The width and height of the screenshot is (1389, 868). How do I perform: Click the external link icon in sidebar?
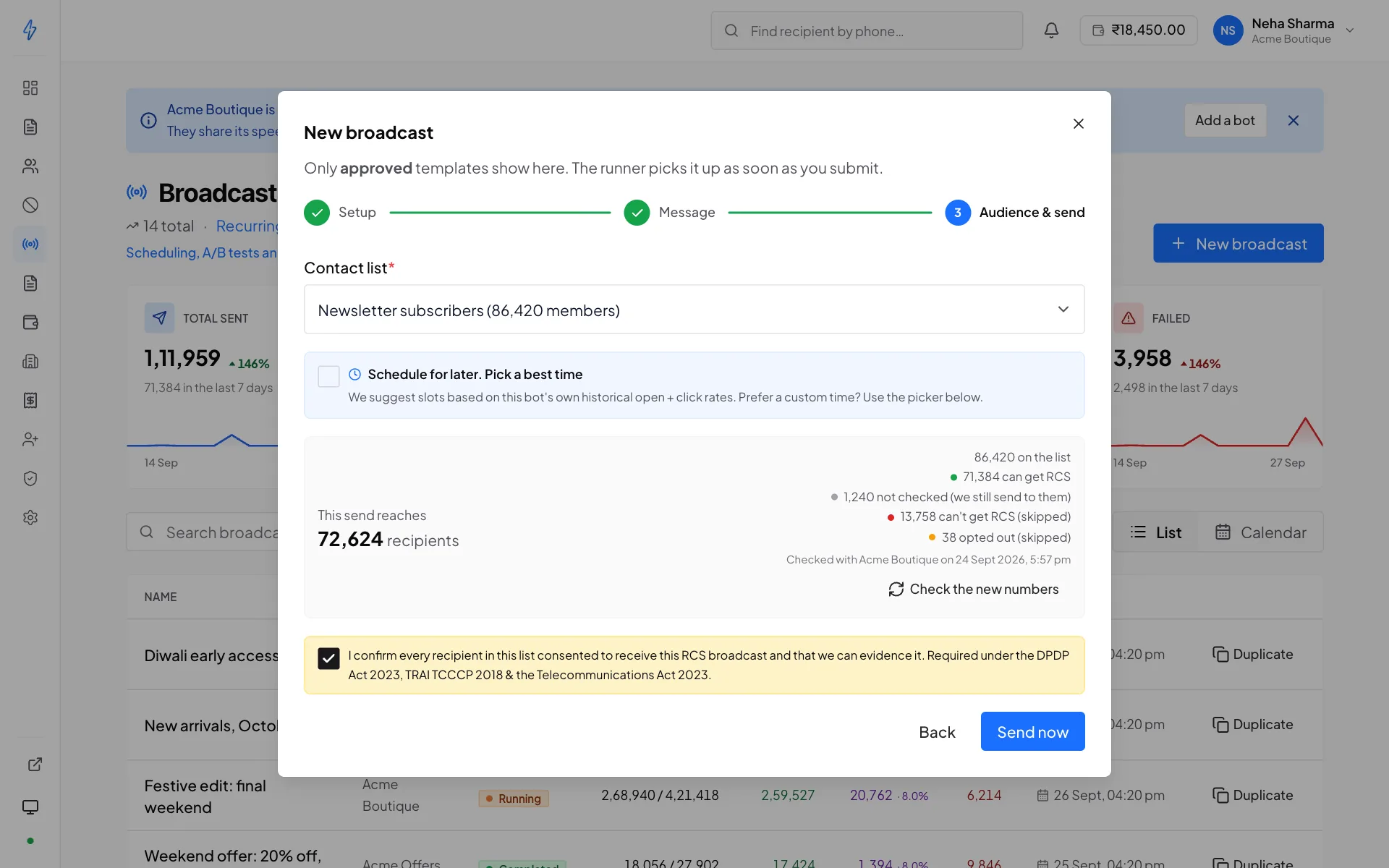35,765
